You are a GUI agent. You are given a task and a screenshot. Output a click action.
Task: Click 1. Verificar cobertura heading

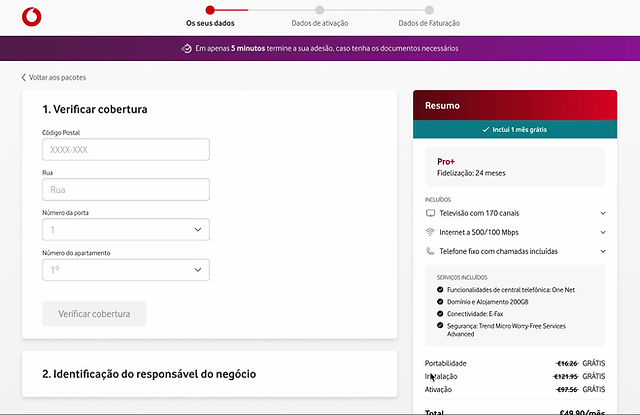[x=95, y=109]
